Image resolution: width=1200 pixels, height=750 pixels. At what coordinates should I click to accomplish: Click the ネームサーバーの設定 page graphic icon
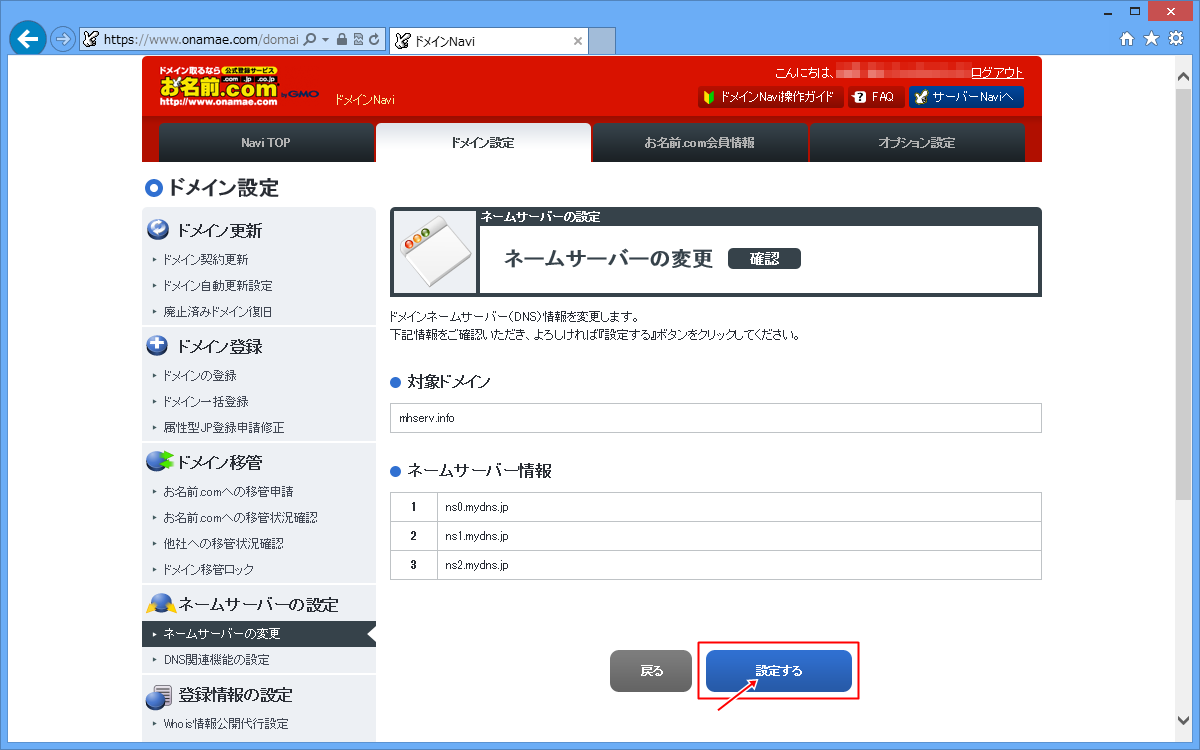pyautogui.click(x=433, y=250)
